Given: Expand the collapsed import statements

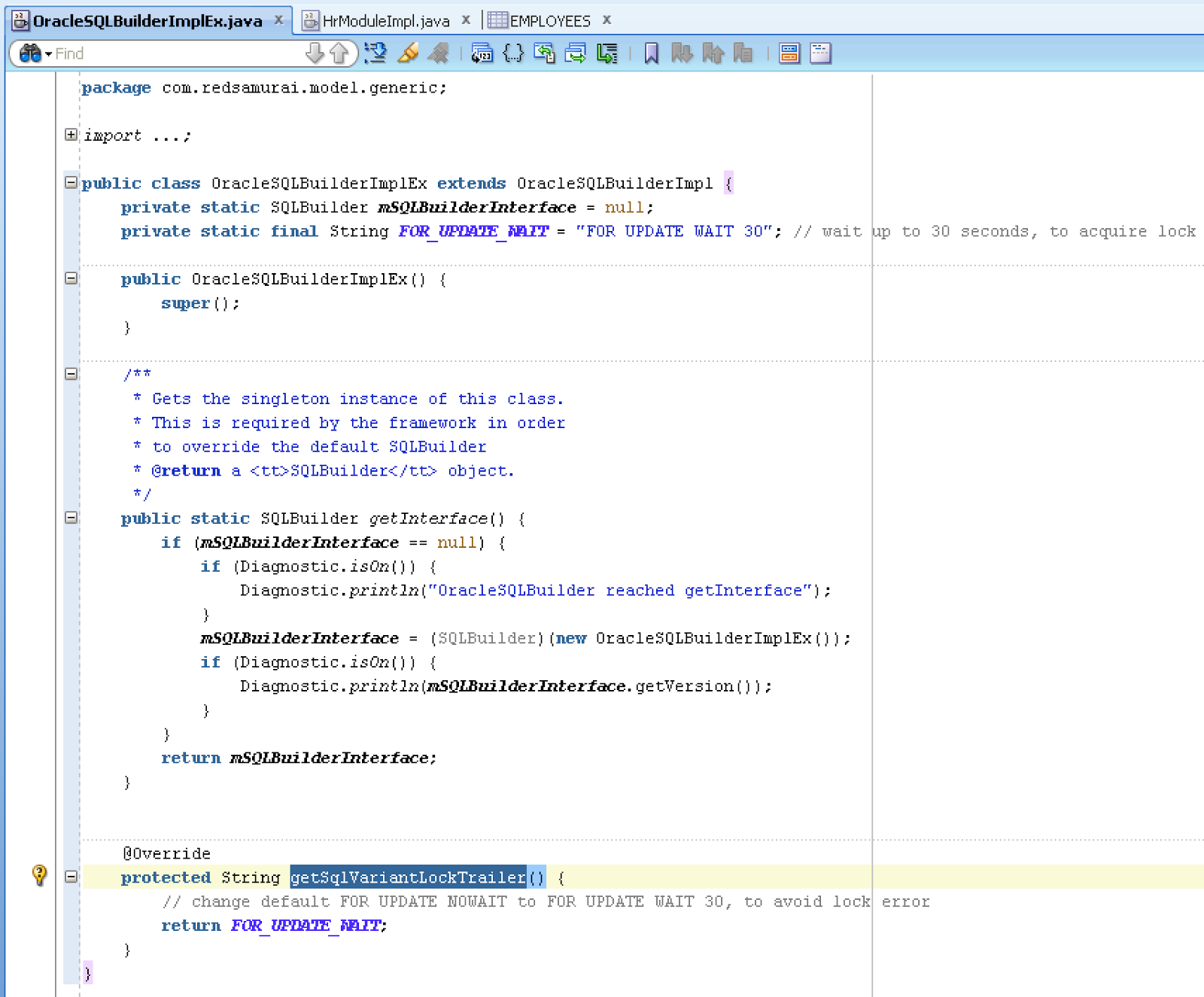Looking at the screenshot, I should [70, 135].
